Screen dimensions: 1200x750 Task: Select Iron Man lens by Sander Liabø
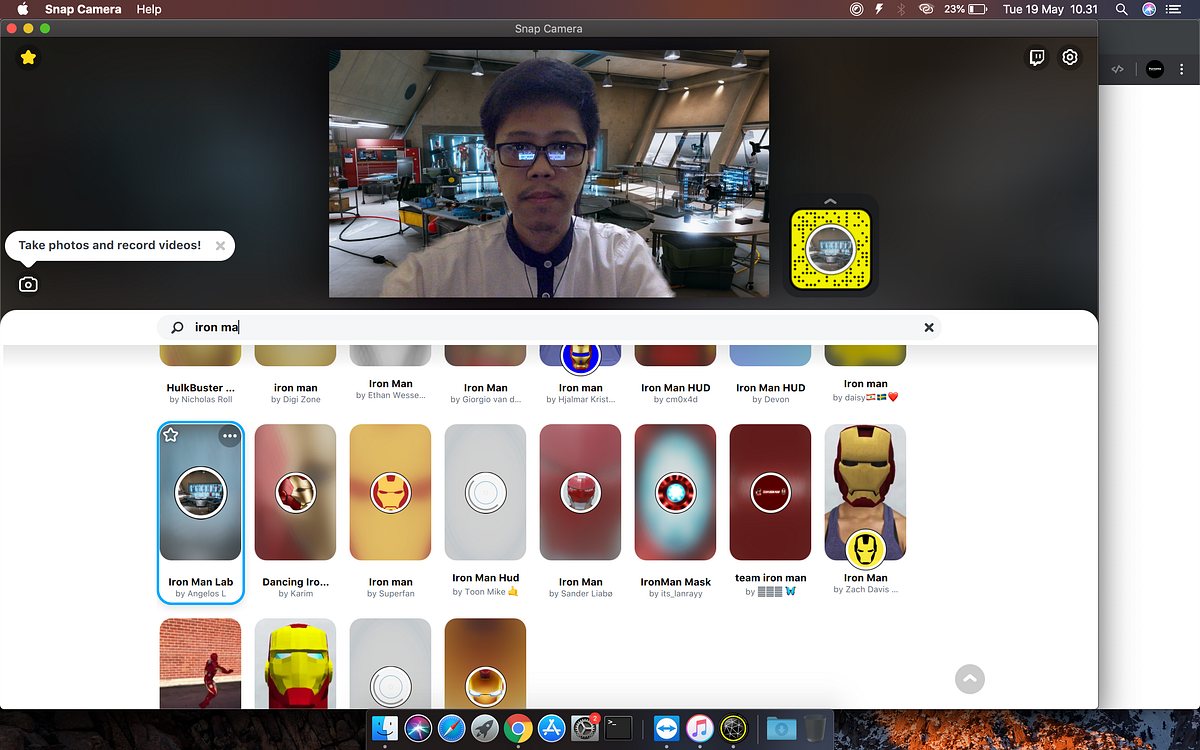click(581, 511)
